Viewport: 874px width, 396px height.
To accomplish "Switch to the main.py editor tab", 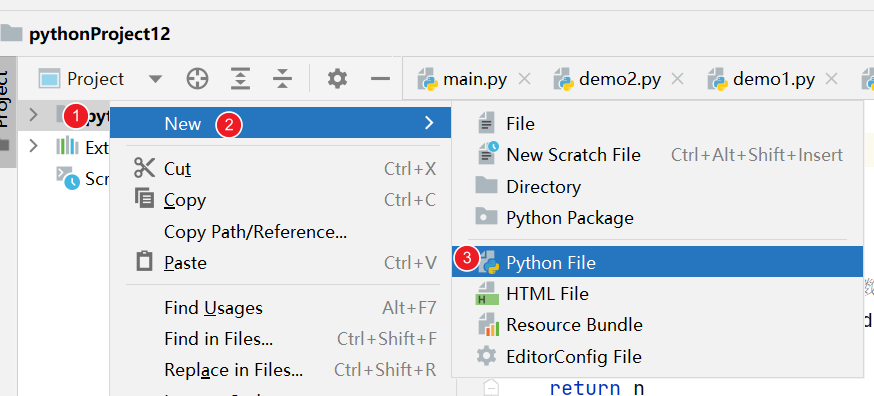I will pos(475,79).
